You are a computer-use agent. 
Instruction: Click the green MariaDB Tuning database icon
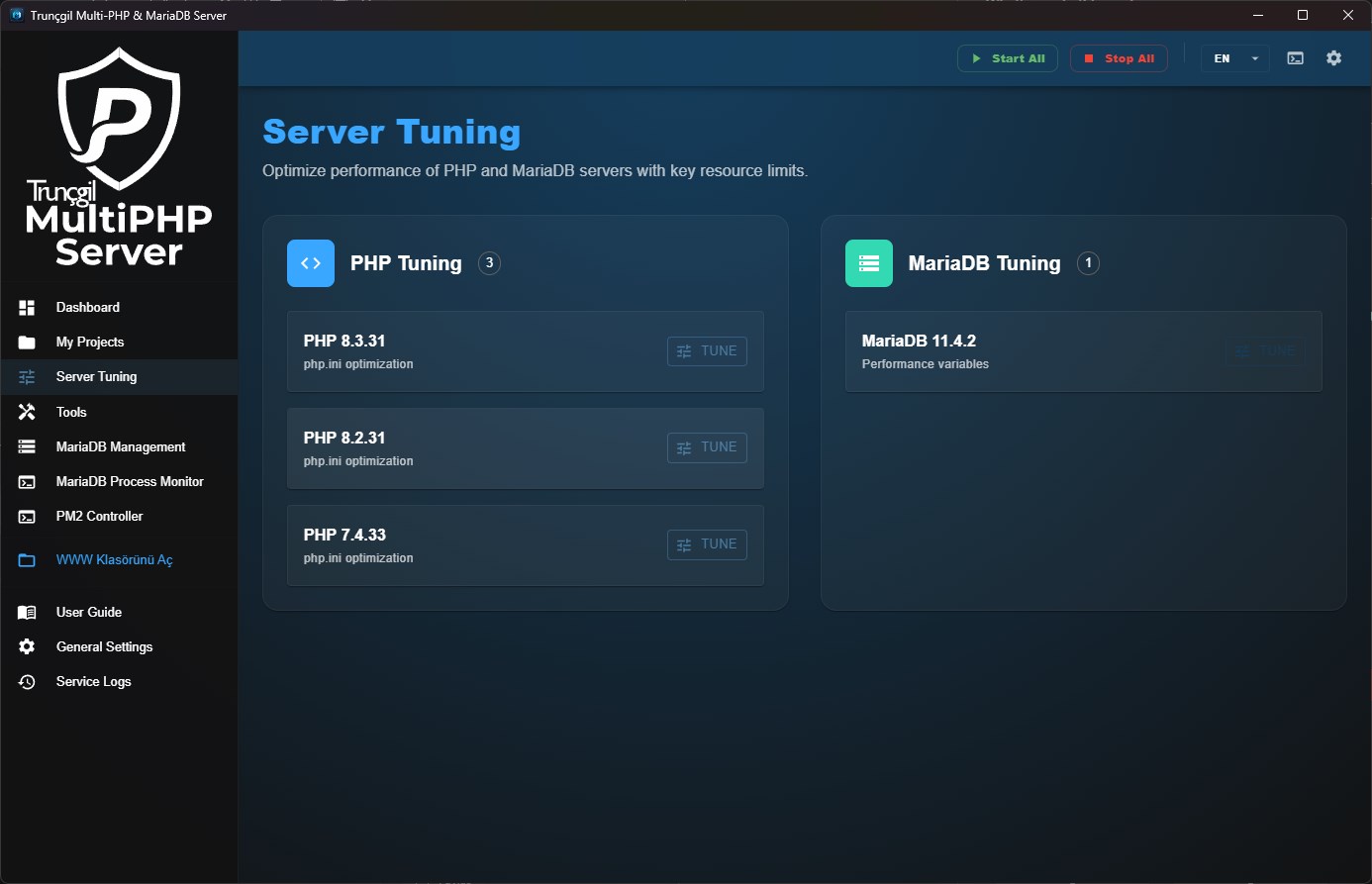pos(869,263)
